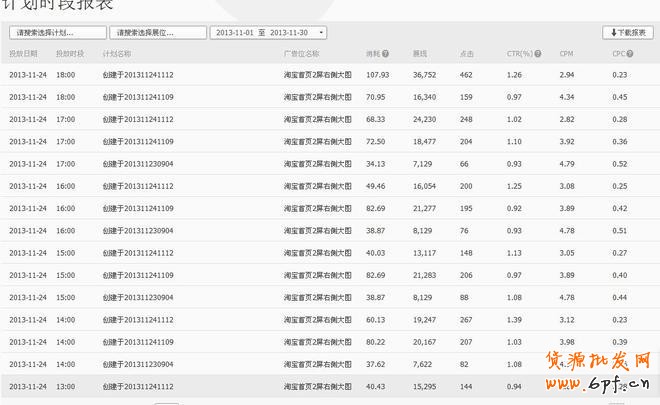Open the 请搜索选择计划 plan selector
The height and width of the screenshot is (405, 660).
[x=55, y=33]
